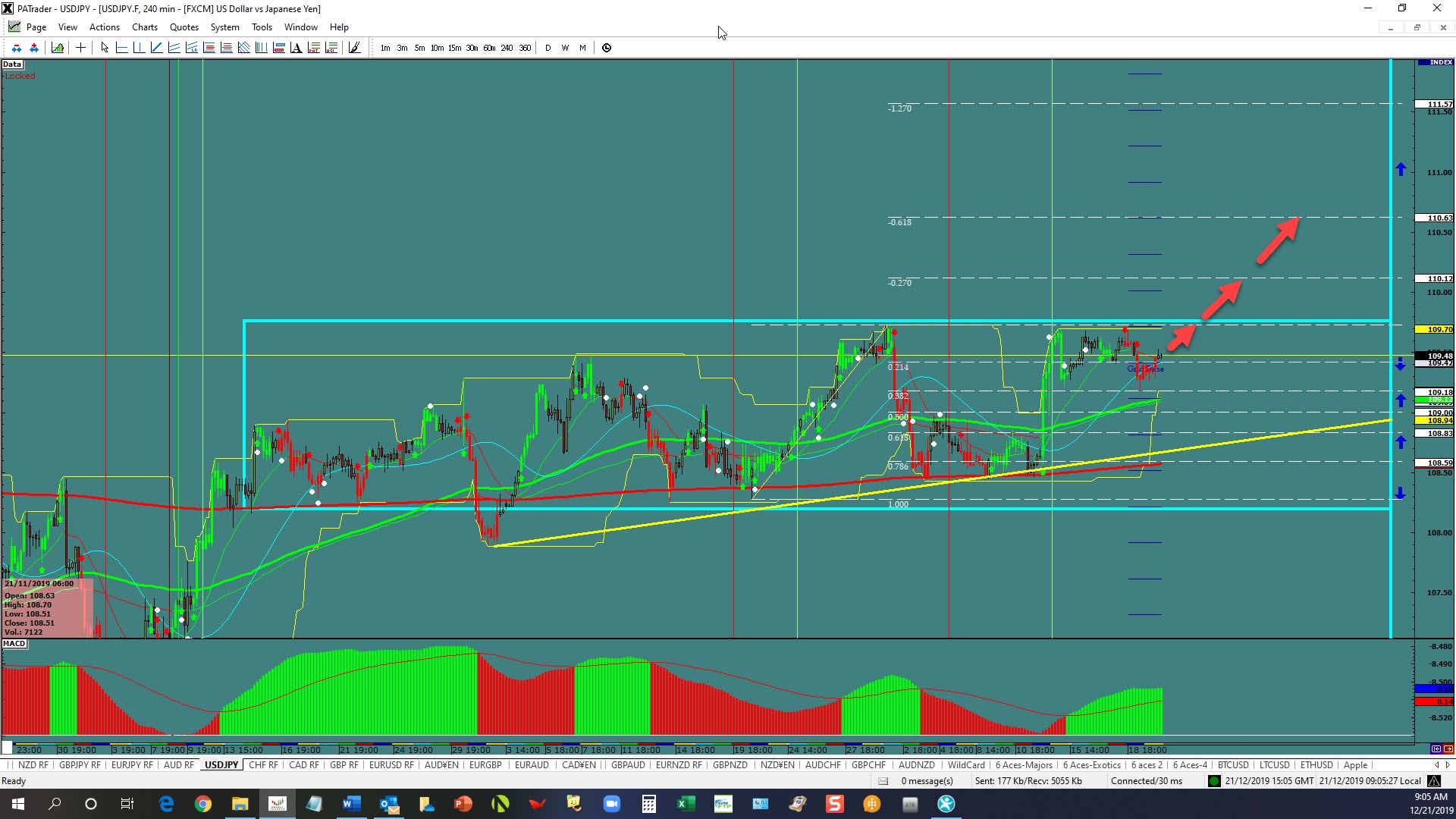
Task: Switch chart to 15m timeframe
Action: click(x=454, y=48)
